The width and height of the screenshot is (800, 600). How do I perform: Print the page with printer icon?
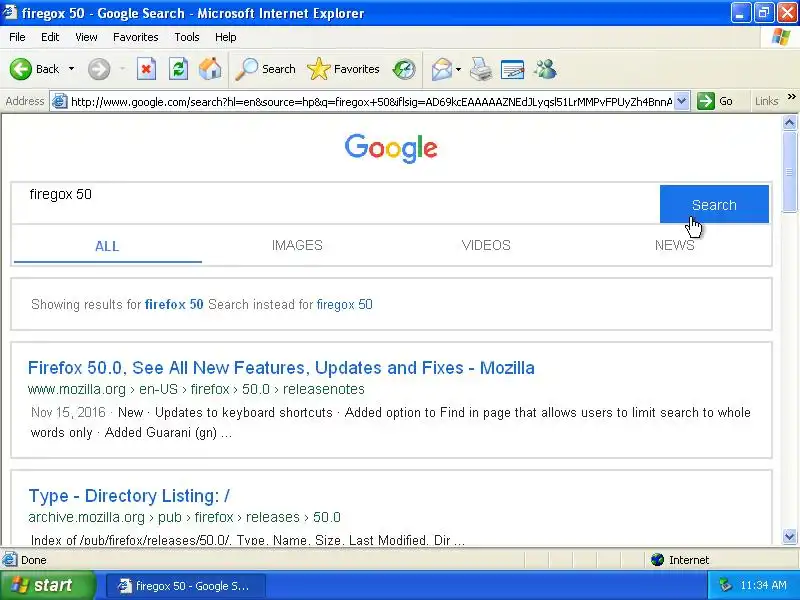(481, 69)
